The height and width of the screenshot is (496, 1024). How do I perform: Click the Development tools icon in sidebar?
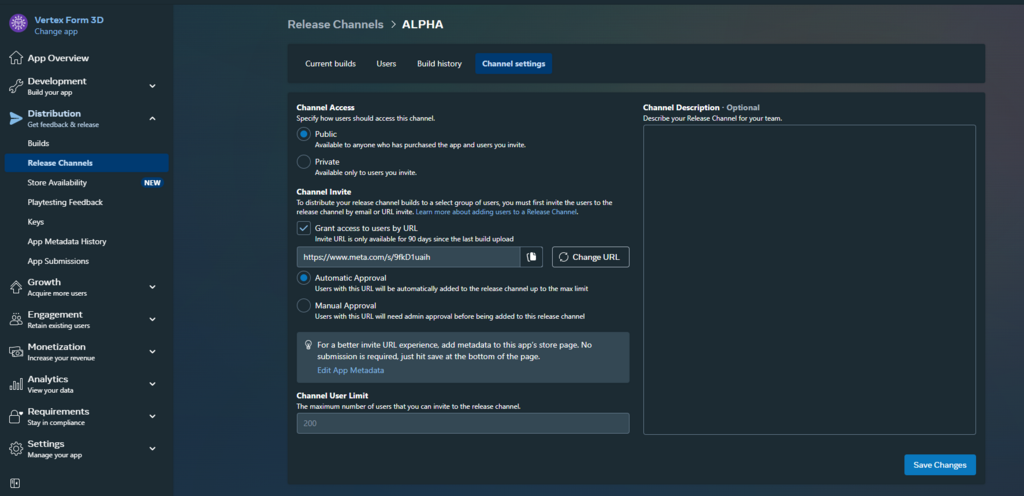16,86
